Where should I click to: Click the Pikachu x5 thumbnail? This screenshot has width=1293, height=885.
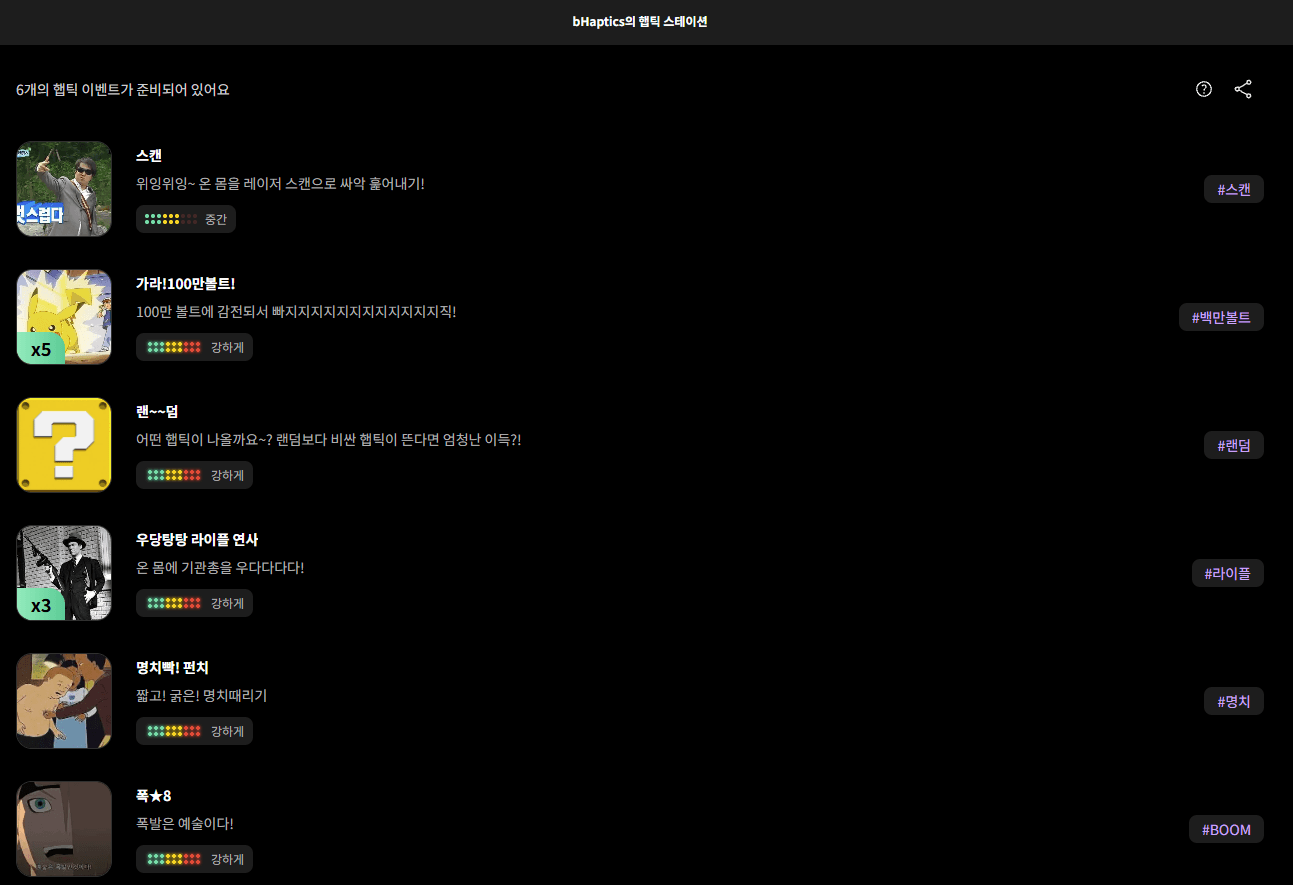point(63,316)
